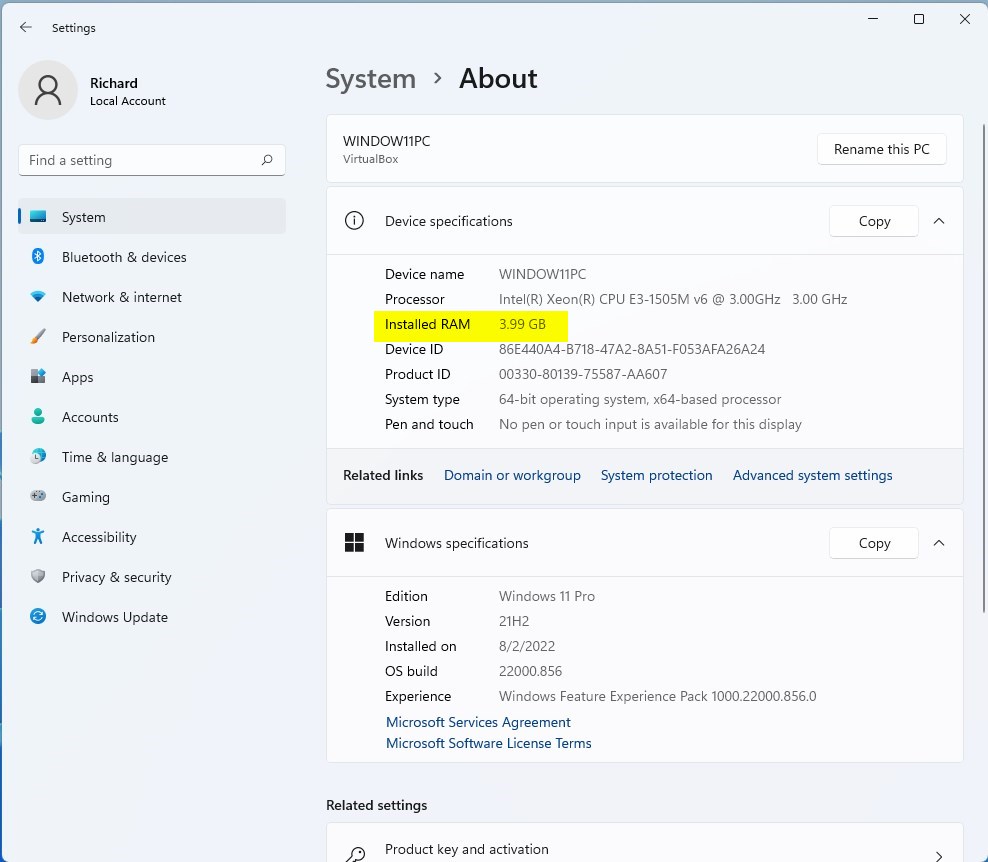Viewport: 988px width, 862px height.
Task: Click the Bluetooth & devices icon
Action: tap(38, 257)
